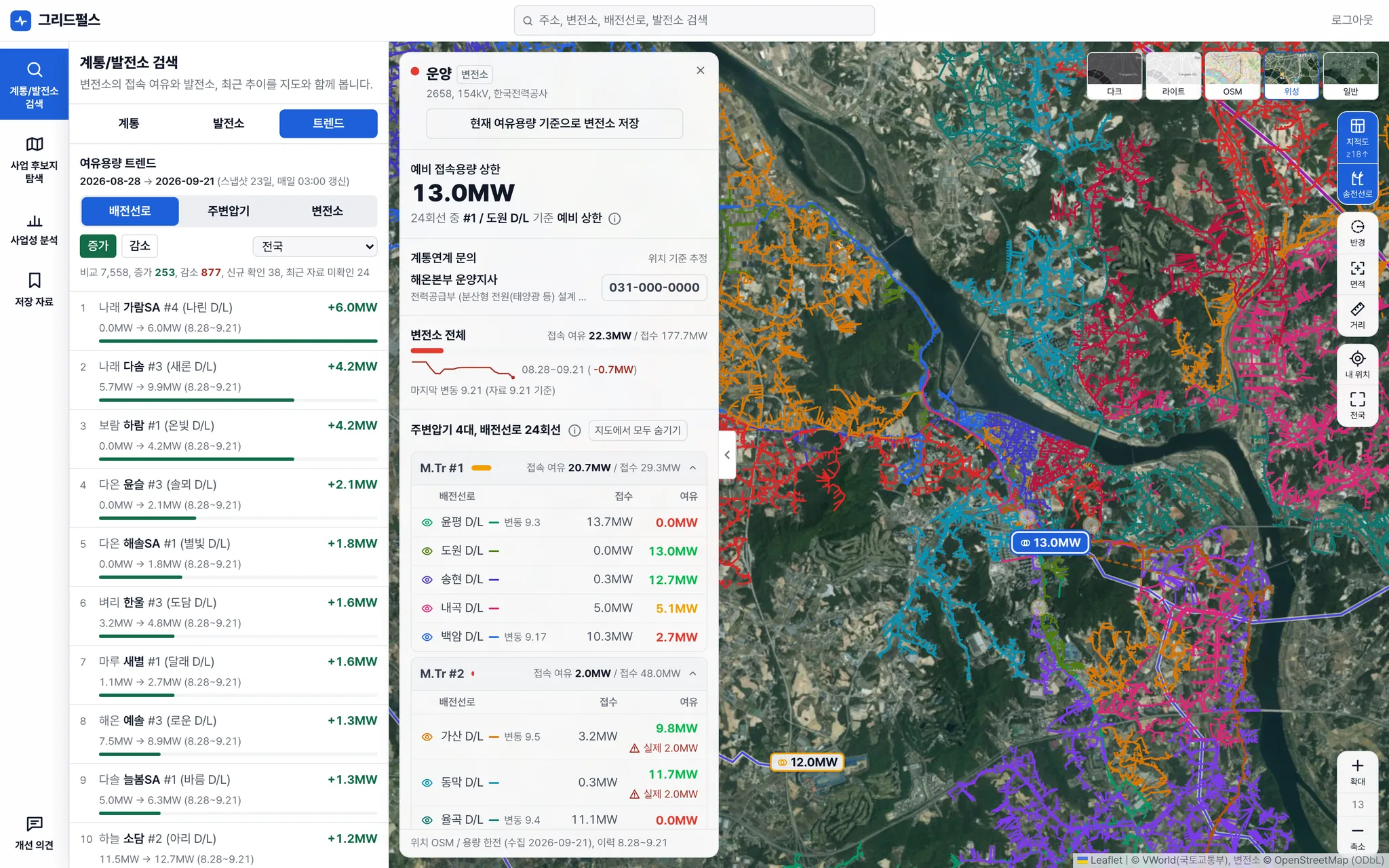
Task: Select the 반경 radius tool
Action: pos(1357,233)
